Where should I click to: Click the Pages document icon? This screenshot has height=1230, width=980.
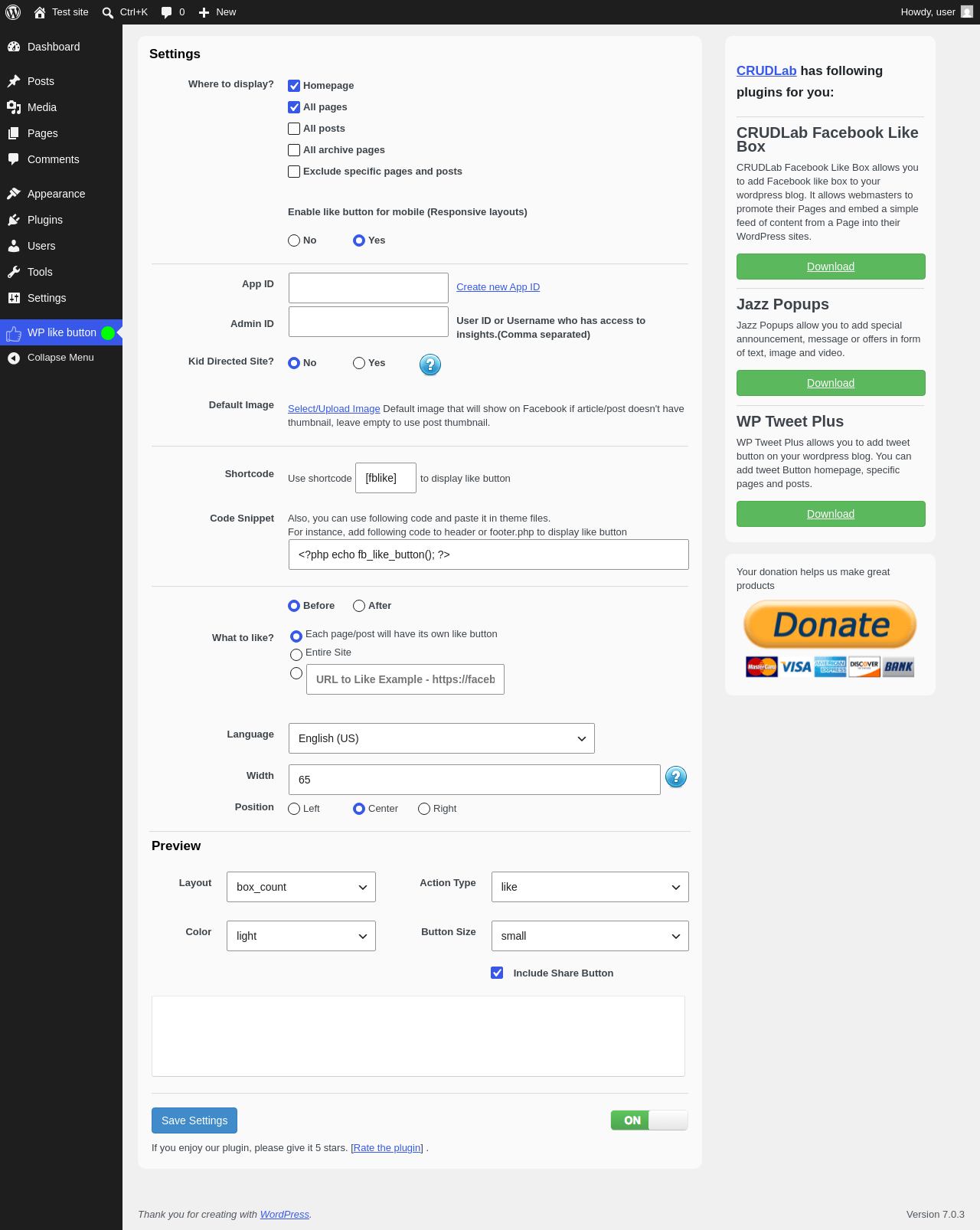14,133
